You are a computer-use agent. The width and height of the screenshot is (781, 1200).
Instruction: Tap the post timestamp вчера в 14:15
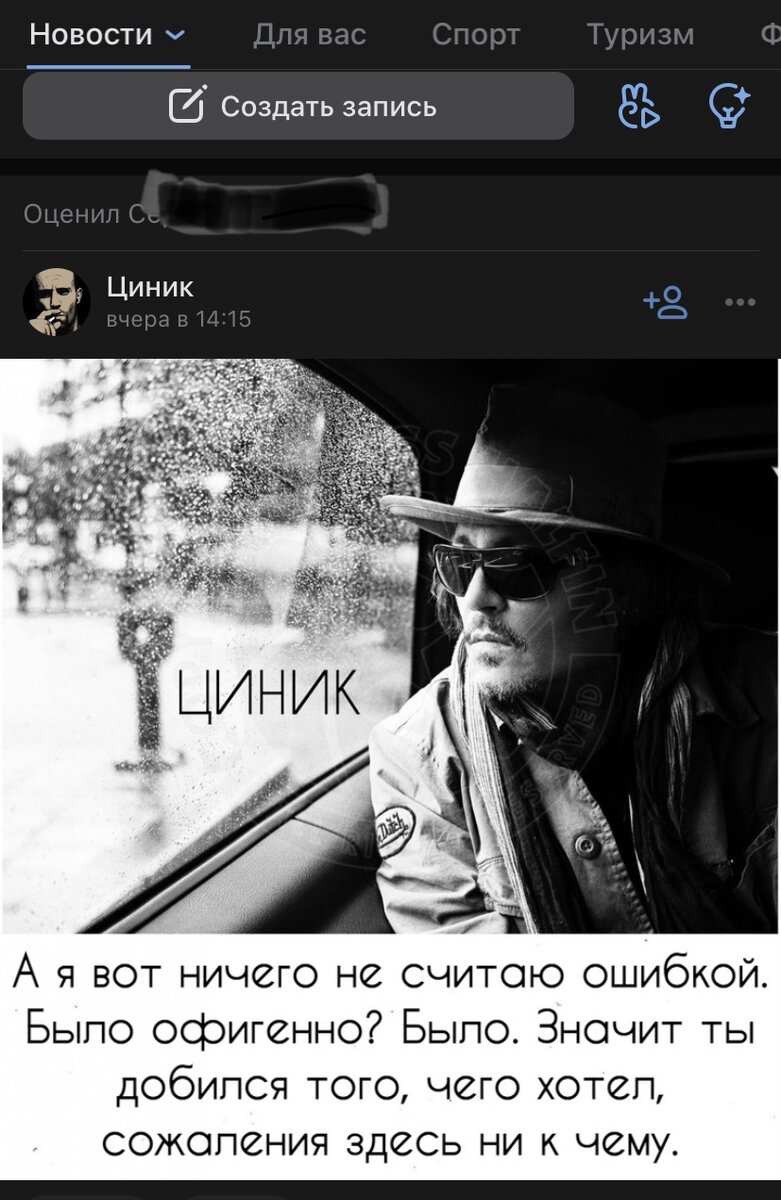[x=180, y=319]
